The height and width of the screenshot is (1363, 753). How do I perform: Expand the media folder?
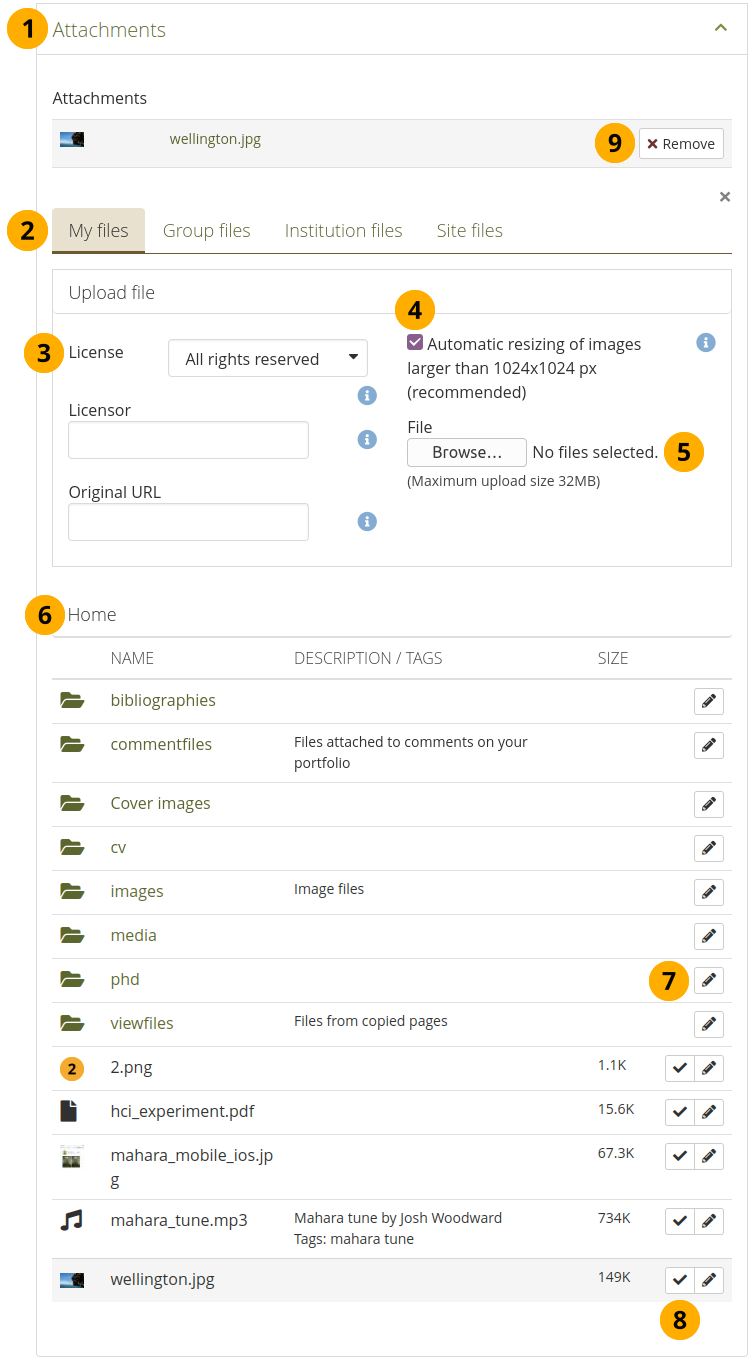133,936
